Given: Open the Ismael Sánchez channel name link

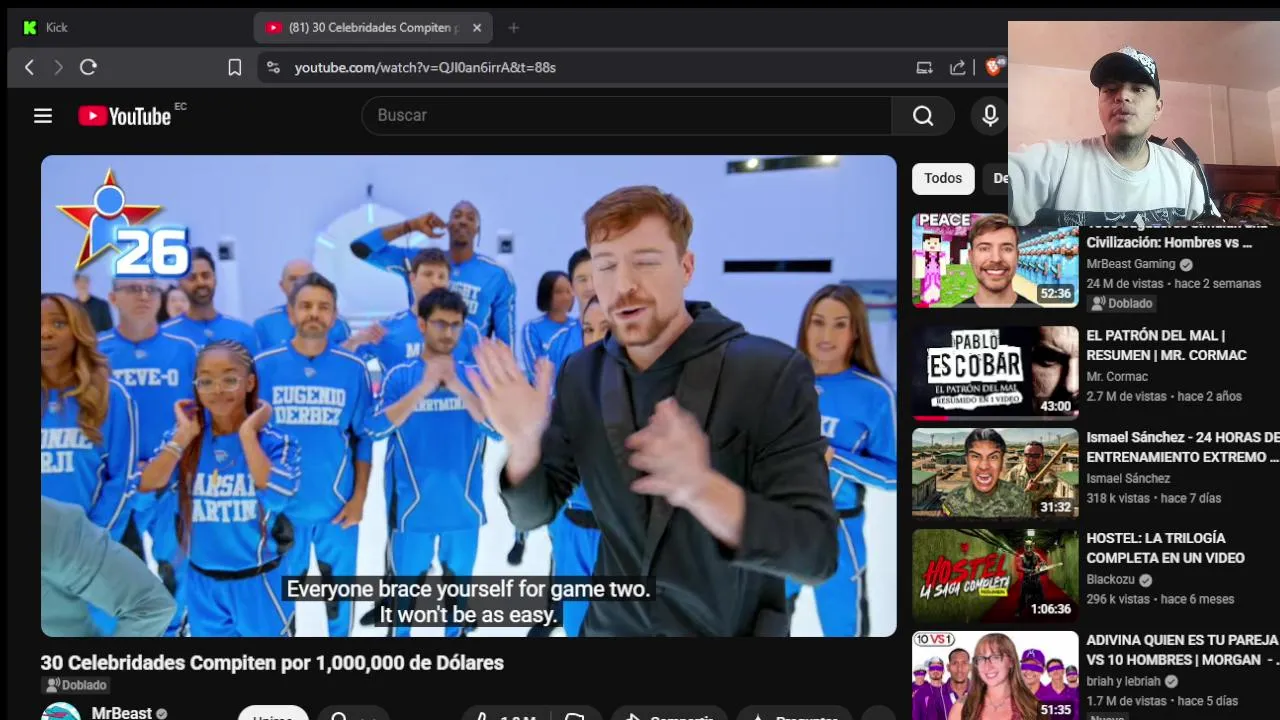Looking at the screenshot, I should click(1128, 479).
